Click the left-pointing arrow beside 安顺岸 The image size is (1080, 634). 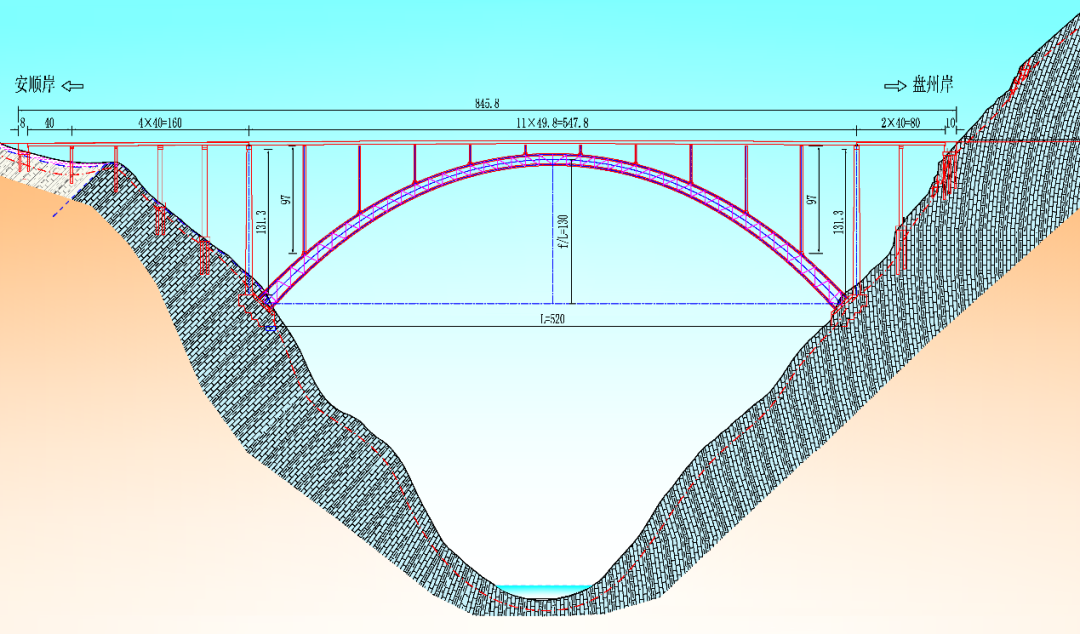[x=73, y=86]
